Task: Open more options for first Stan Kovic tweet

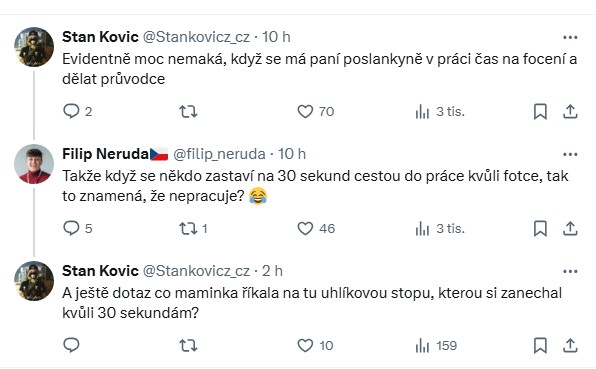Action: pyautogui.click(x=570, y=37)
